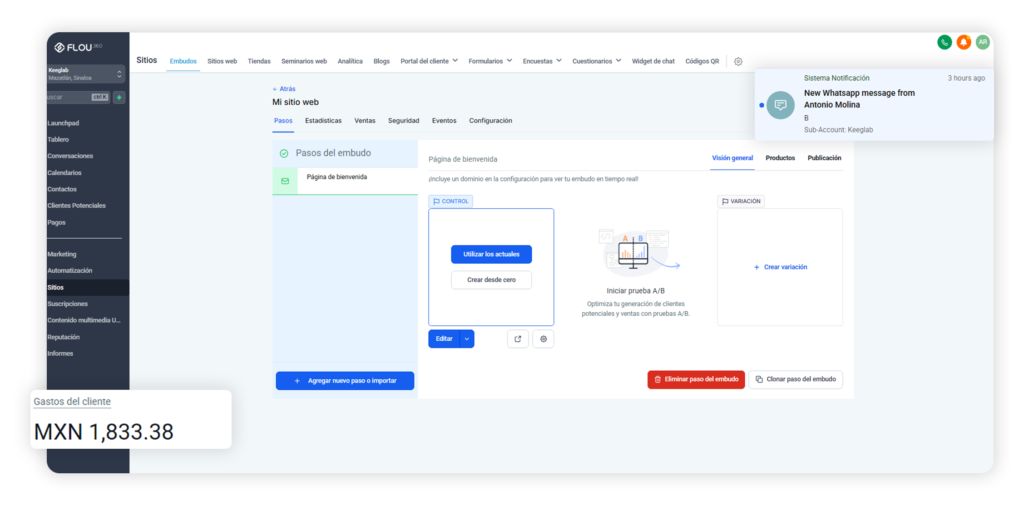This screenshot has width=1024, height=530.
Task: Open the Keeglab sub-account switcher
Action: 87,73
